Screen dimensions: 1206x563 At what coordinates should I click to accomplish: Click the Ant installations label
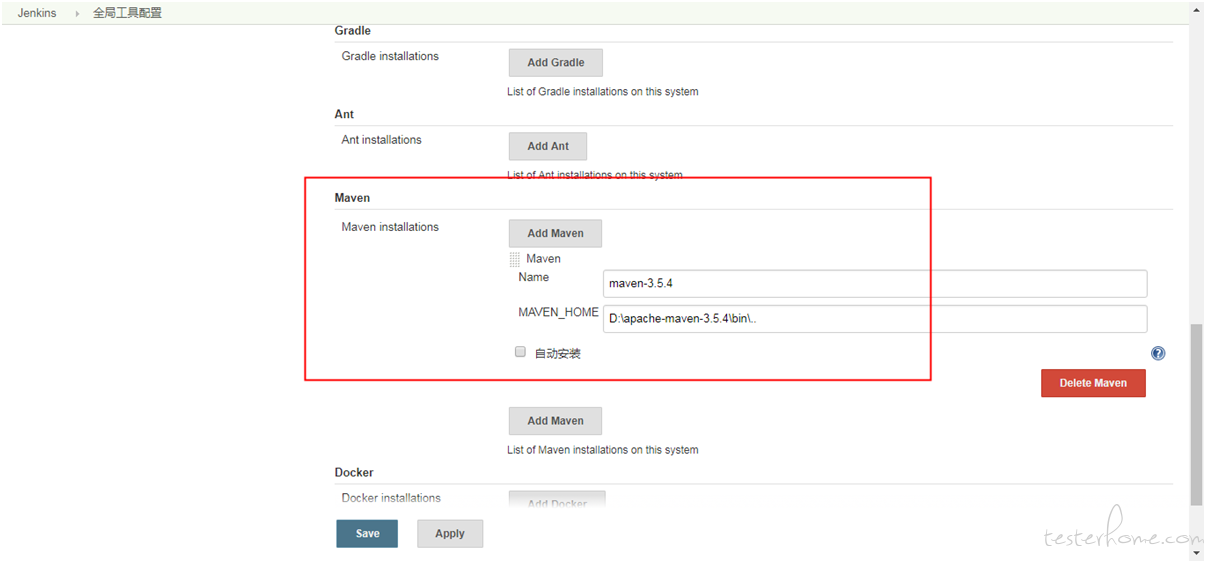coord(381,140)
